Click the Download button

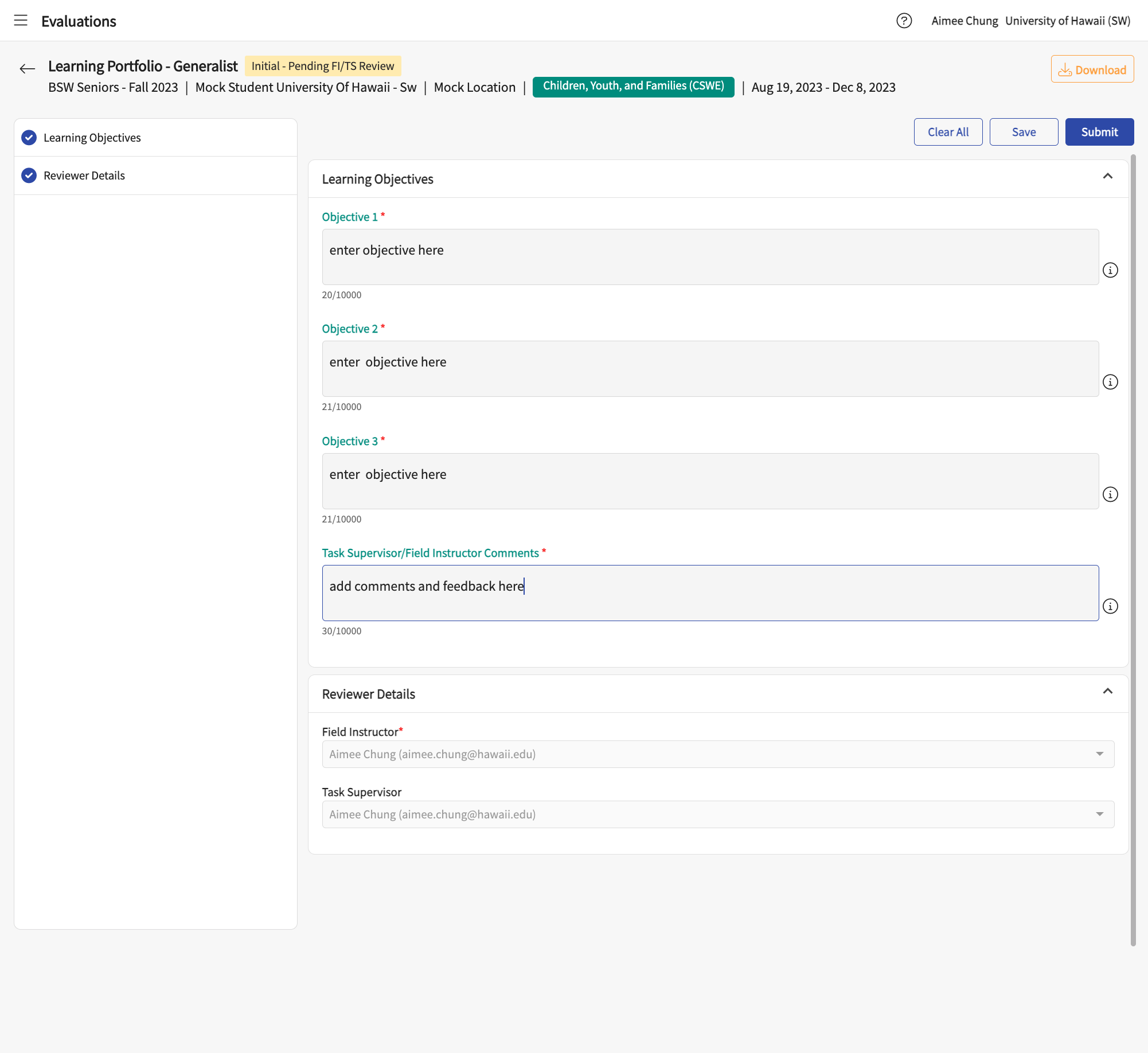(1092, 69)
